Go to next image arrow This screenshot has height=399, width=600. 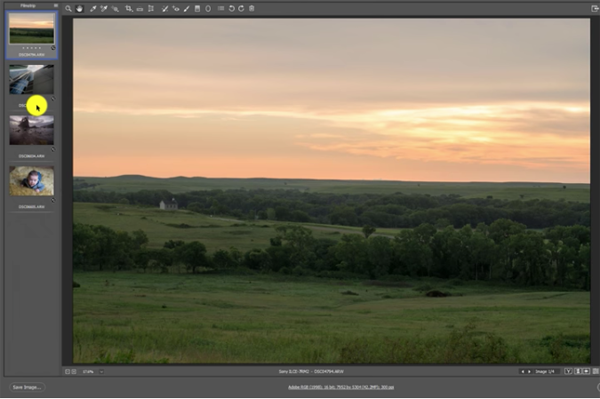[x=529, y=371]
